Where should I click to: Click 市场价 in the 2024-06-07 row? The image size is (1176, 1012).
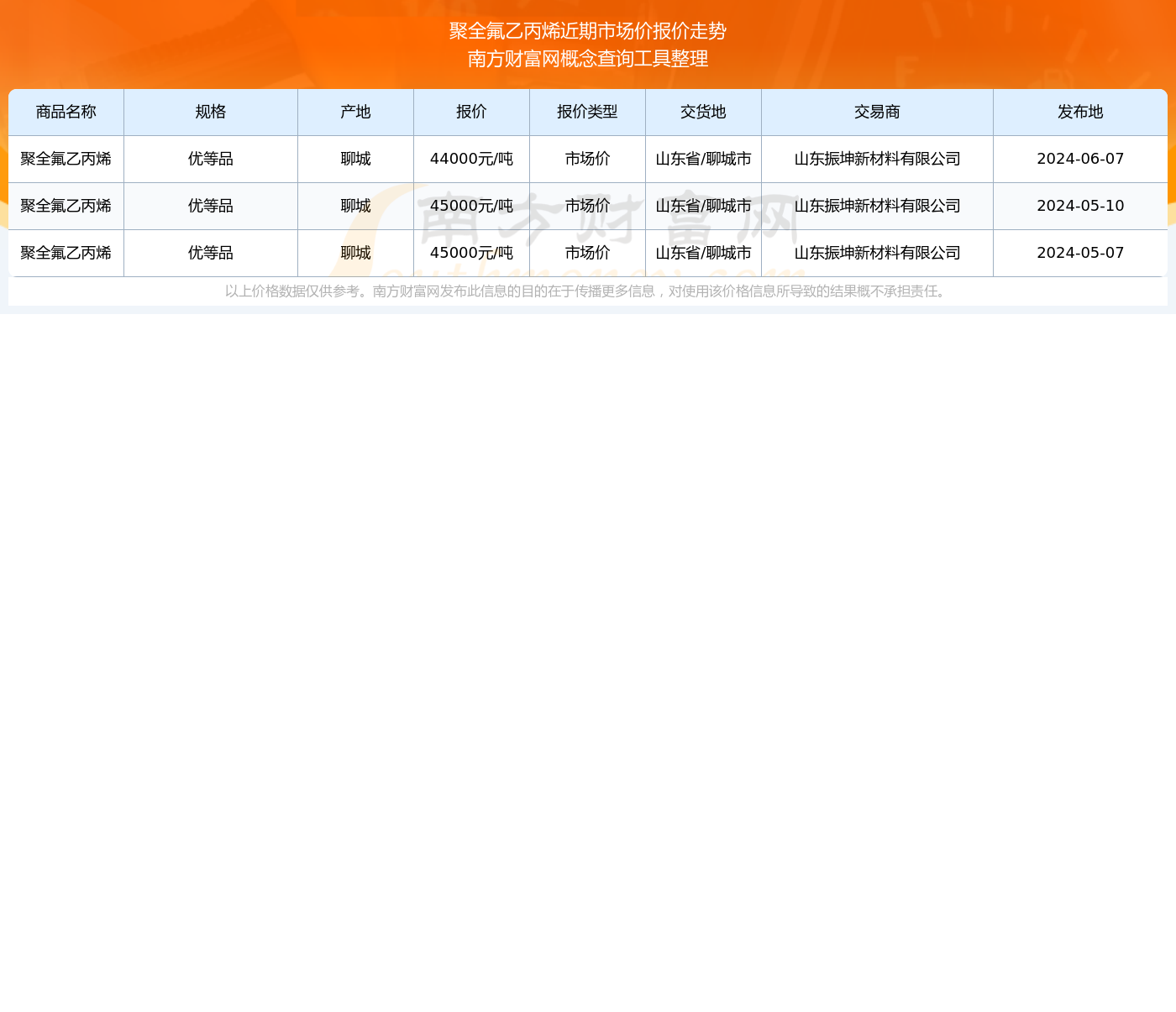pos(588,159)
